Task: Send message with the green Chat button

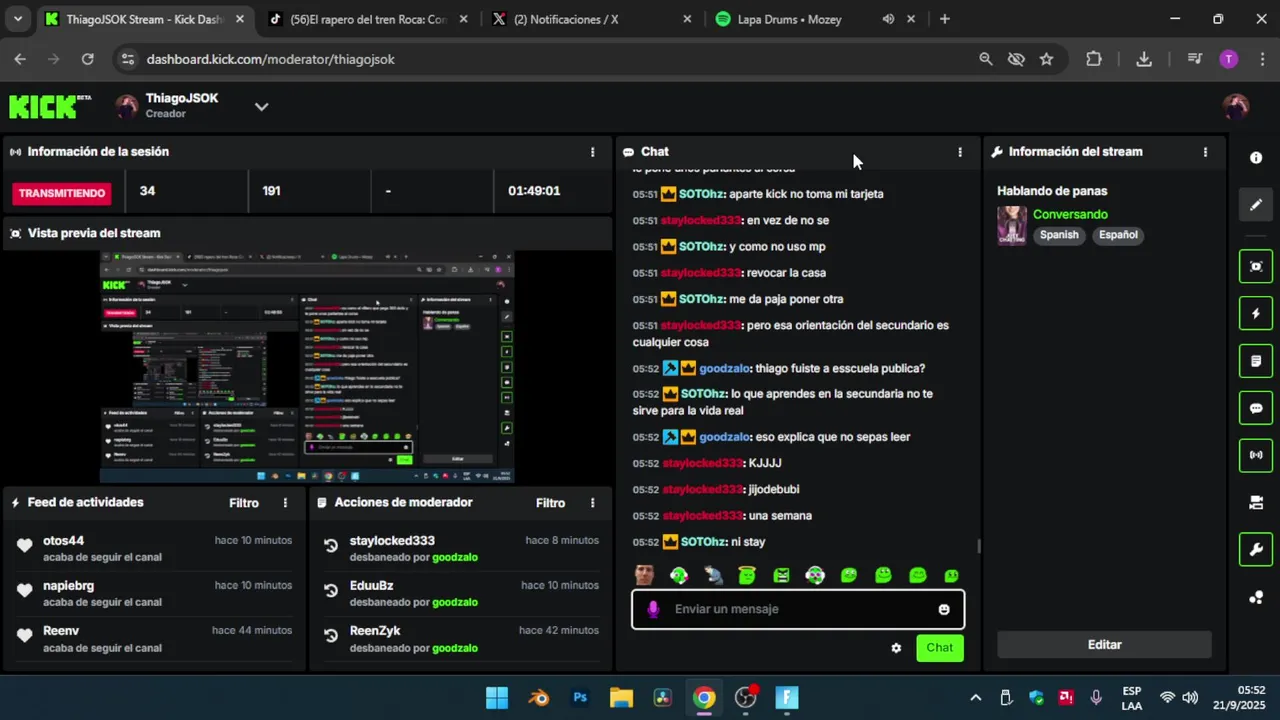Action: click(x=940, y=648)
